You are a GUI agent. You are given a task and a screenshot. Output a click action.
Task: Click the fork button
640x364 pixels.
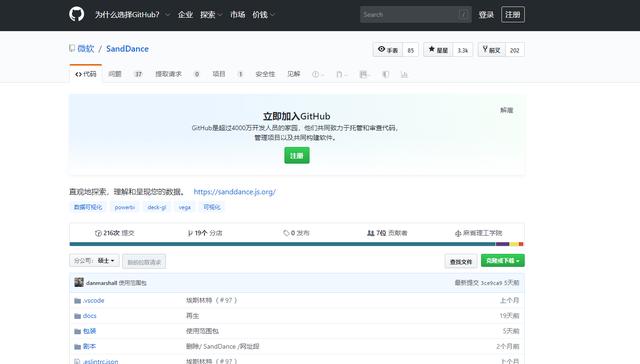[491, 50]
